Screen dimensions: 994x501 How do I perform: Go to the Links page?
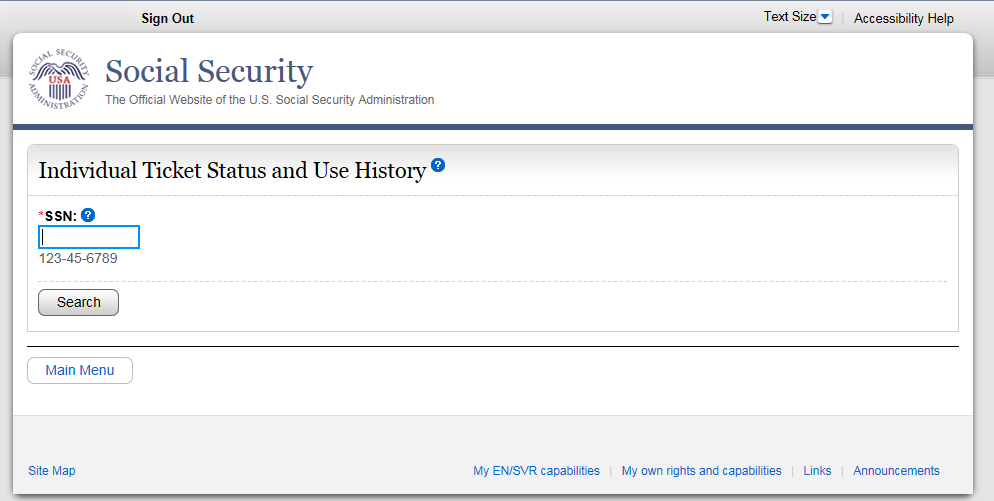pyautogui.click(x=817, y=471)
